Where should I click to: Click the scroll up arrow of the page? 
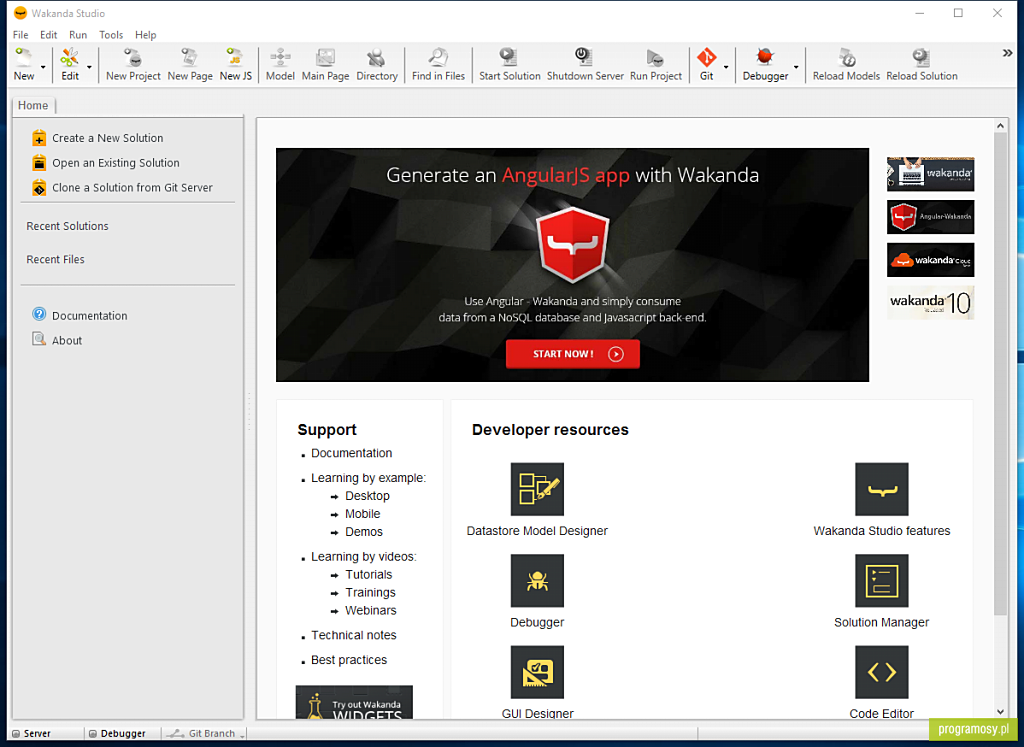point(1000,125)
